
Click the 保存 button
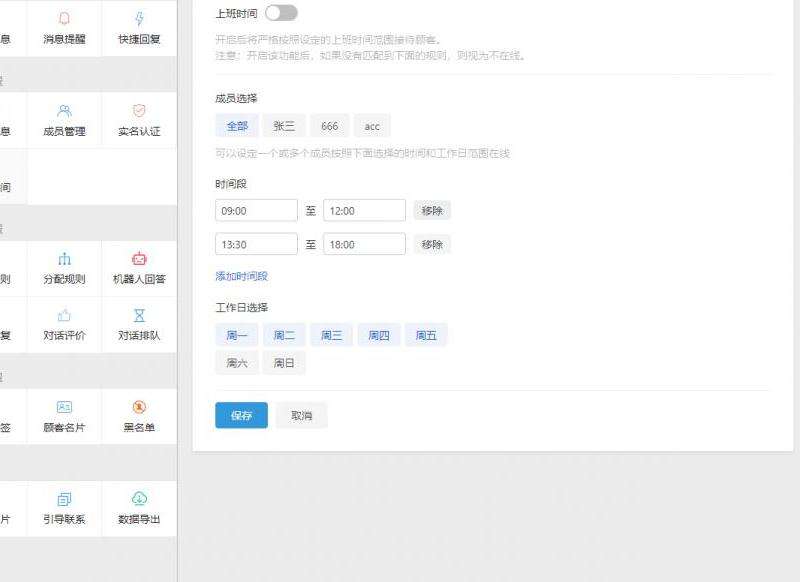[x=241, y=415]
